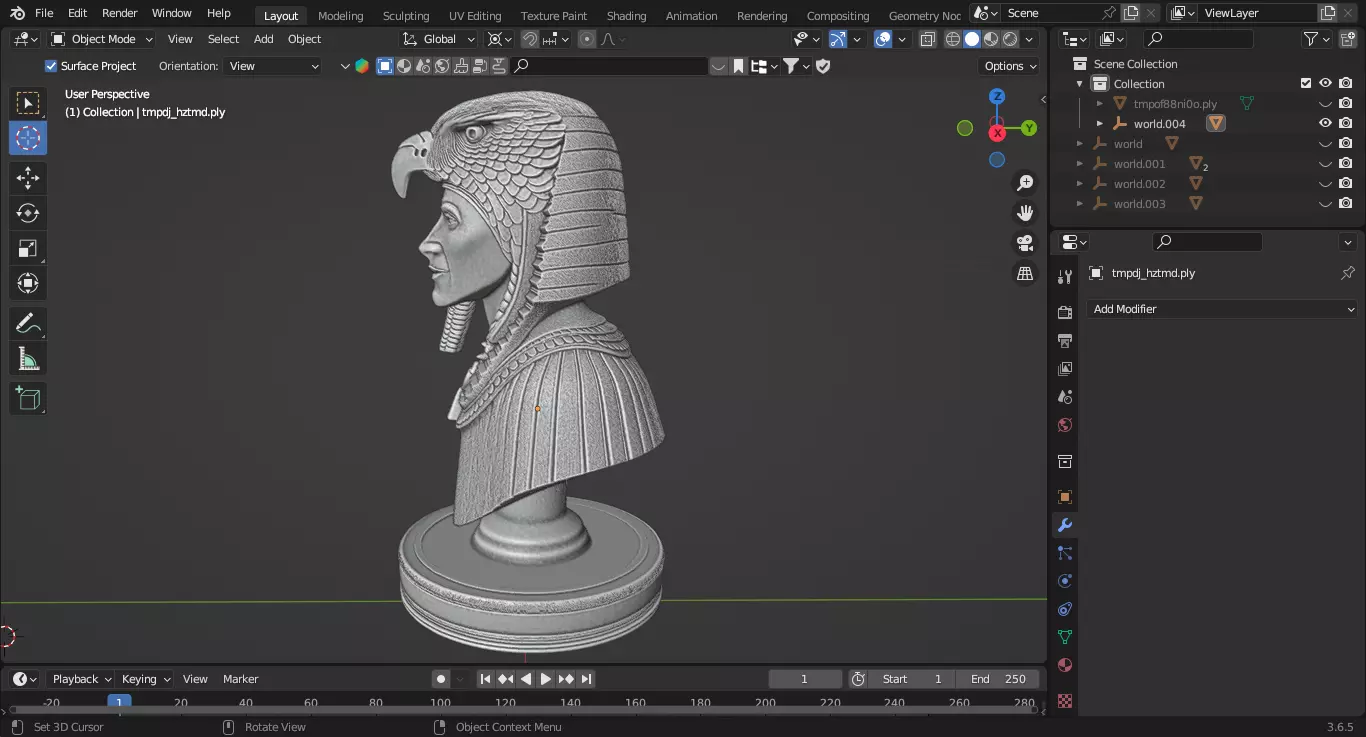Open the Orientation View dropdown
Screen dimensions: 1366x737
(273, 66)
